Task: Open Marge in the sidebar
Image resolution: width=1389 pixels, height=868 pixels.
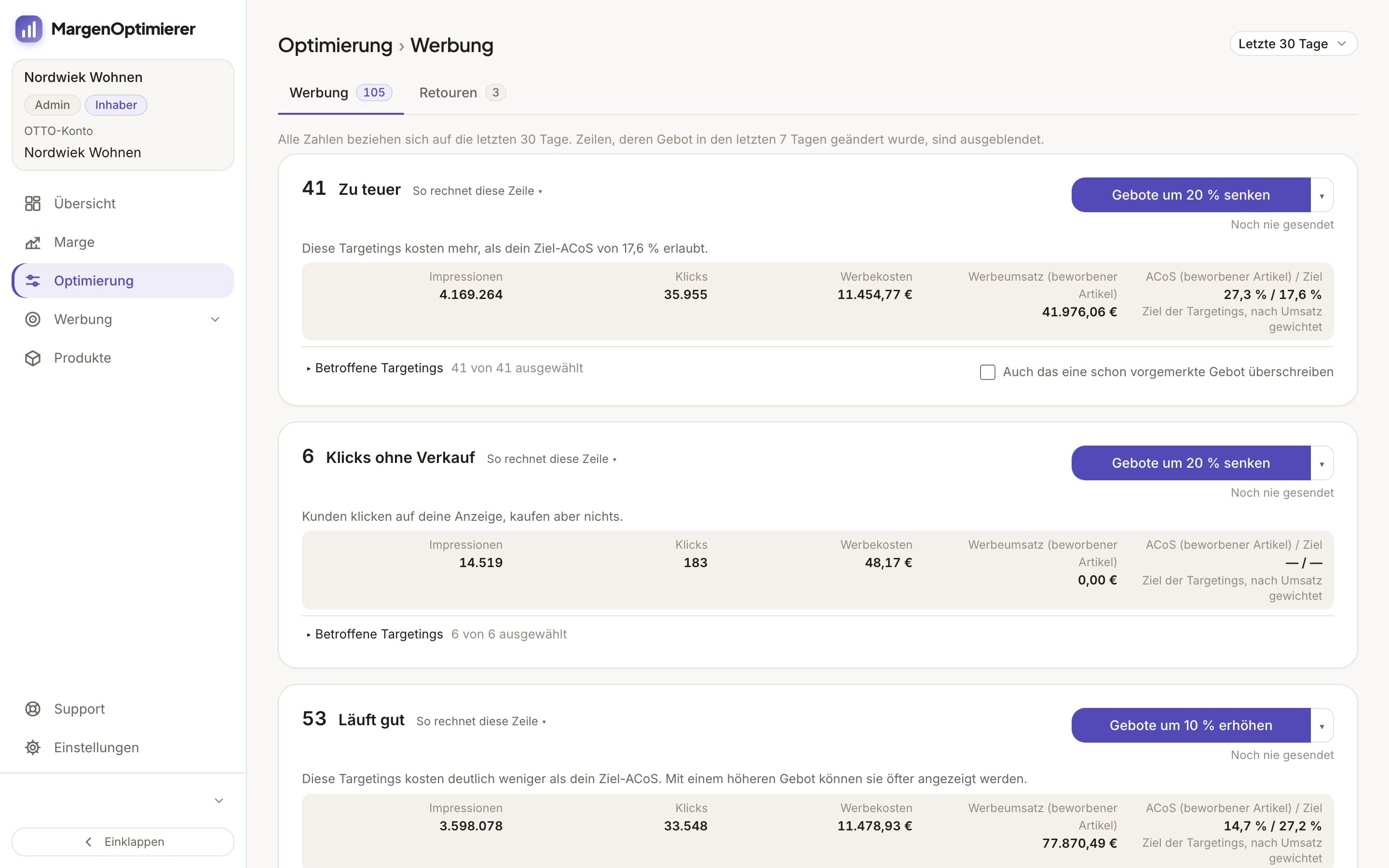Action: pyautogui.click(x=123, y=242)
